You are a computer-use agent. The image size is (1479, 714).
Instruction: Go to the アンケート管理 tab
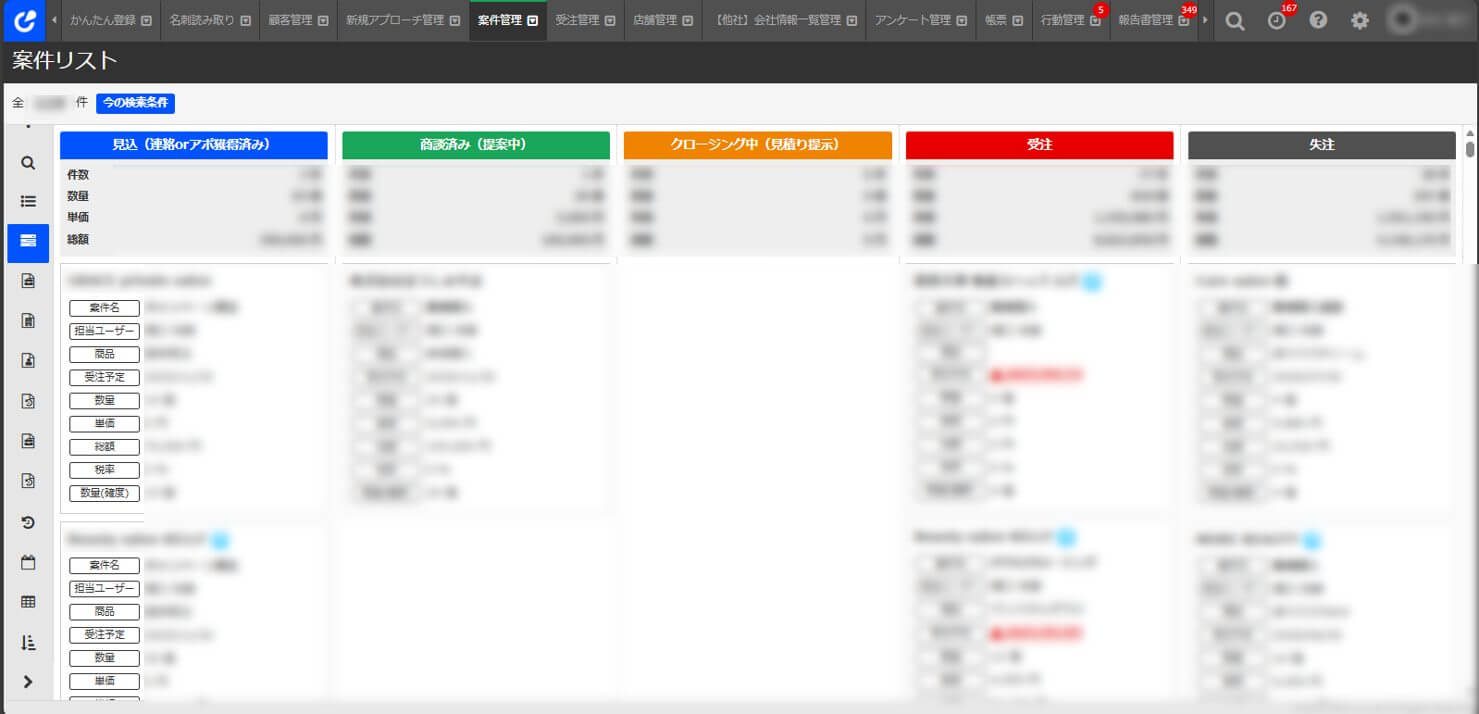[x=912, y=20]
